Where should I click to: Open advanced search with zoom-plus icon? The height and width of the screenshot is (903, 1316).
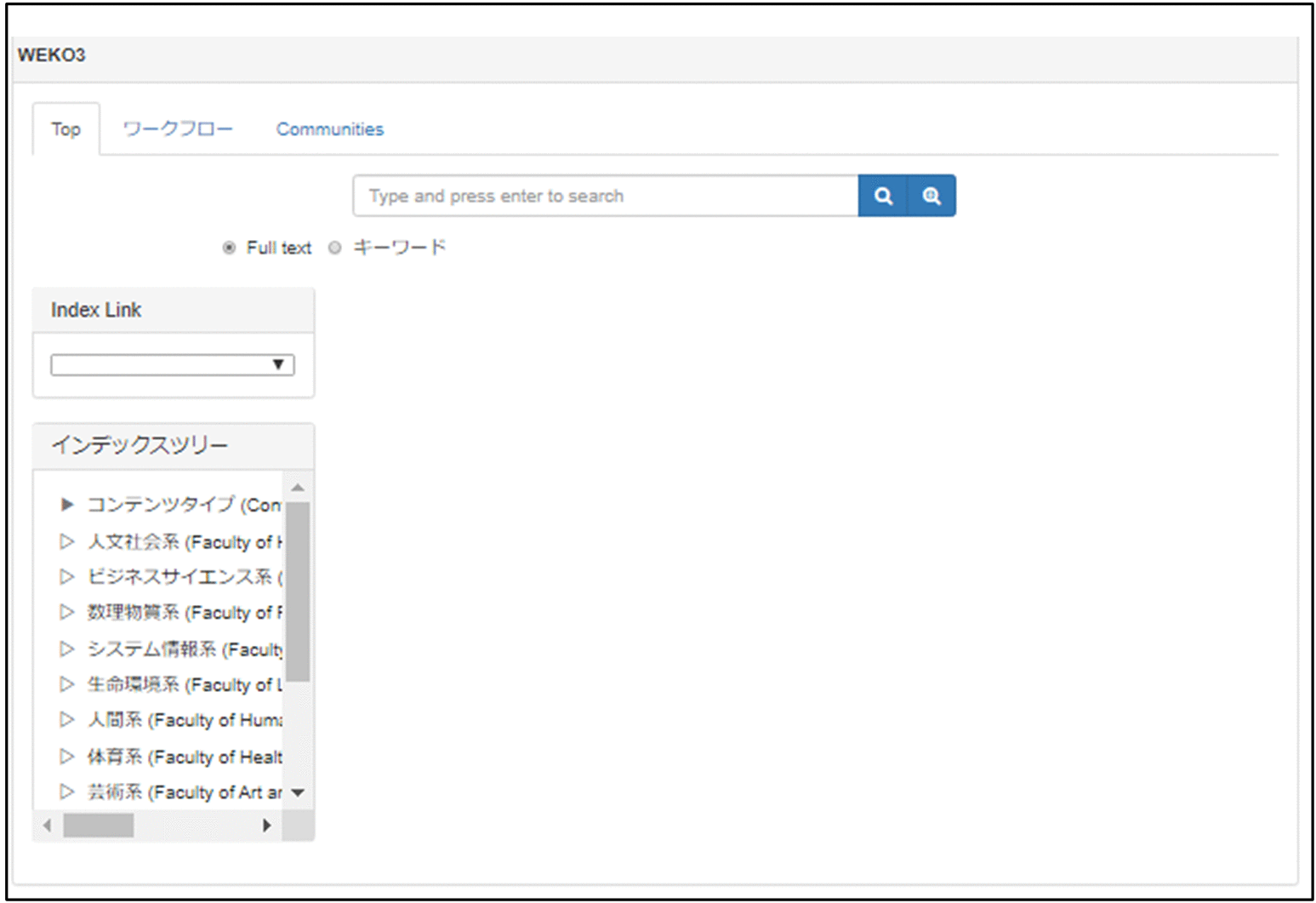click(931, 197)
